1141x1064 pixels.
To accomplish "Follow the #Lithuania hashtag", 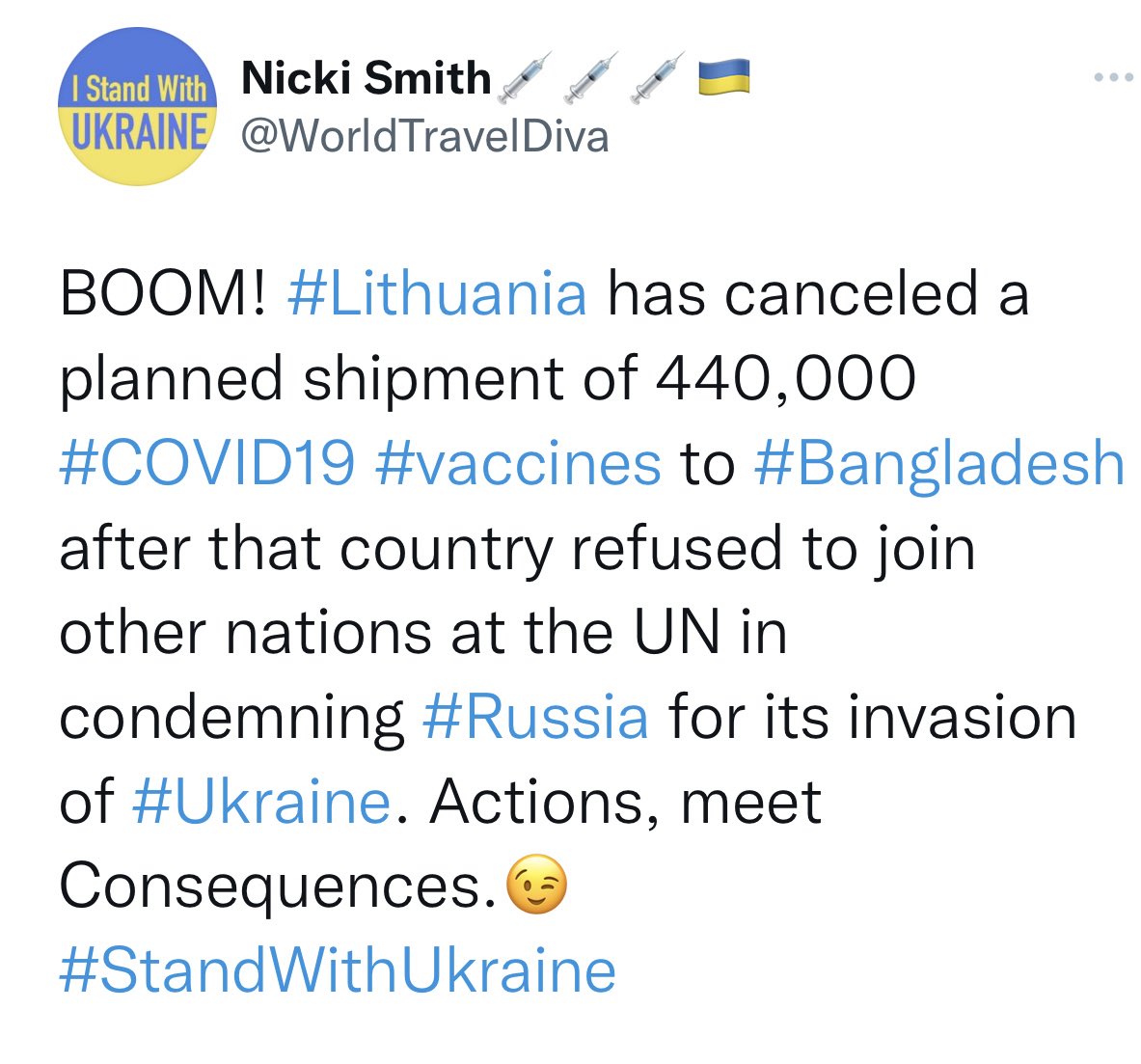I will (437, 293).
